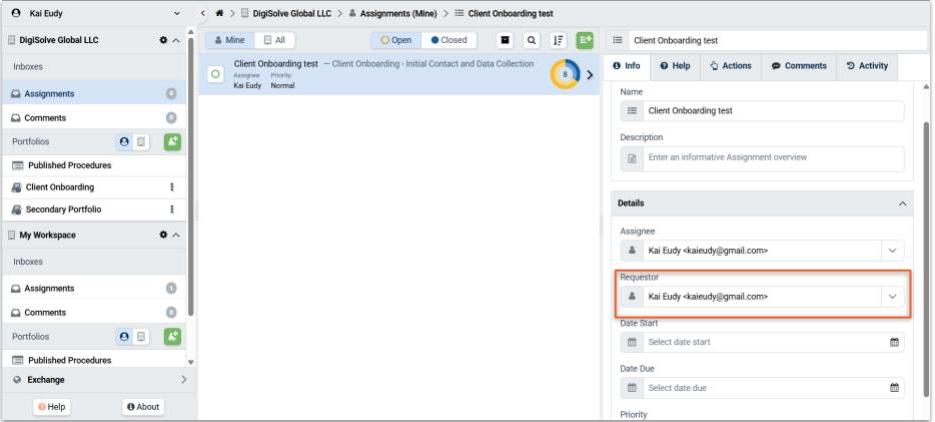Image resolution: width=935 pixels, height=422 pixels.
Task: Open the Kai Eudy account dropdown
Action: 177,13
